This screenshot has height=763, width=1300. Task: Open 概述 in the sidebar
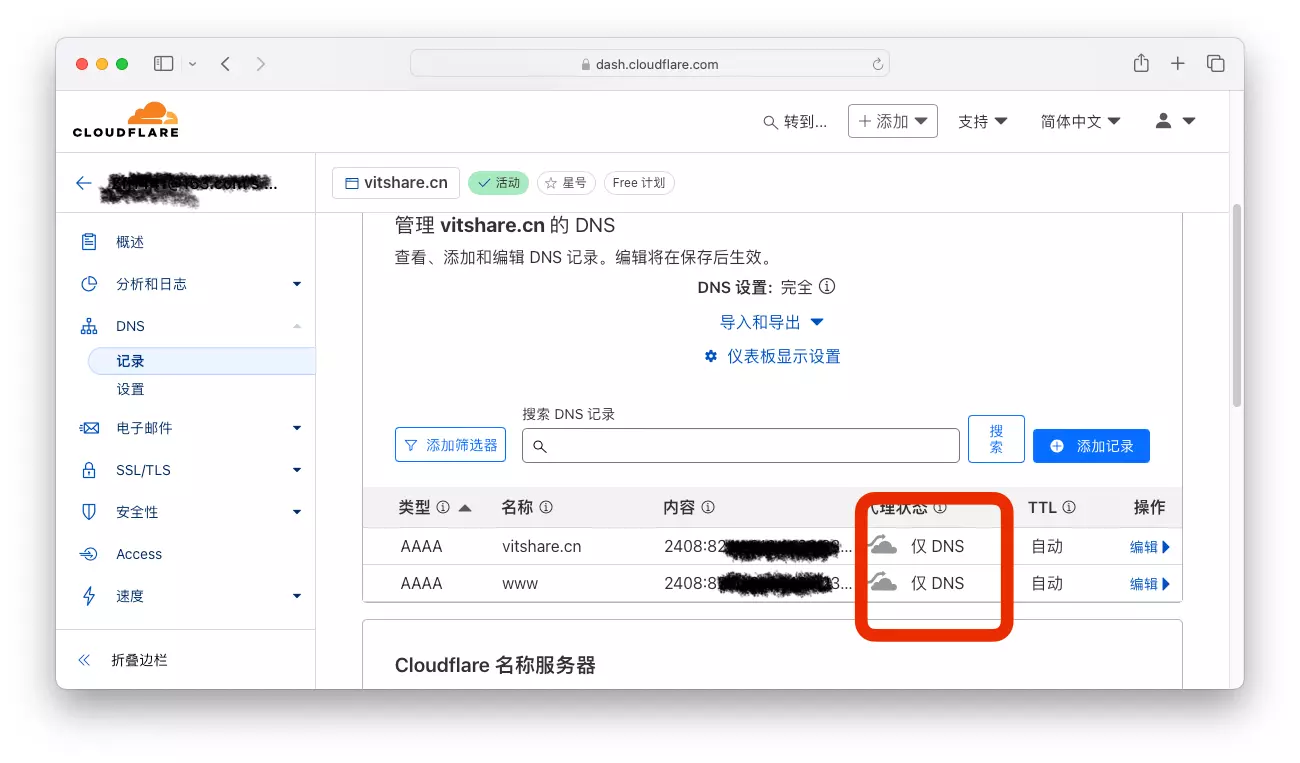(130, 242)
